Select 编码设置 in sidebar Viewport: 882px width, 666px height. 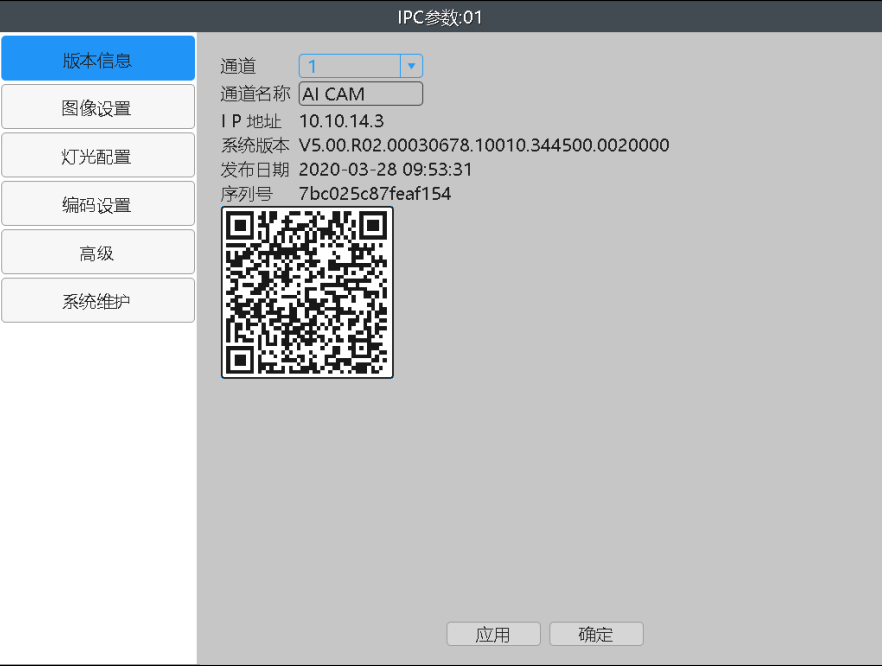tap(98, 204)
